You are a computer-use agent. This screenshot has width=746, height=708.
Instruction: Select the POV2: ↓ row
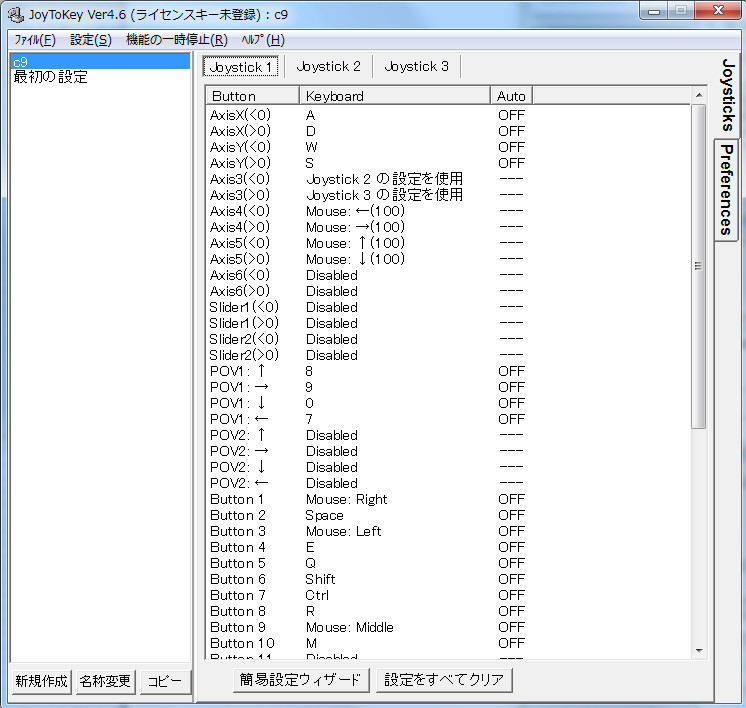coord(449,467)
